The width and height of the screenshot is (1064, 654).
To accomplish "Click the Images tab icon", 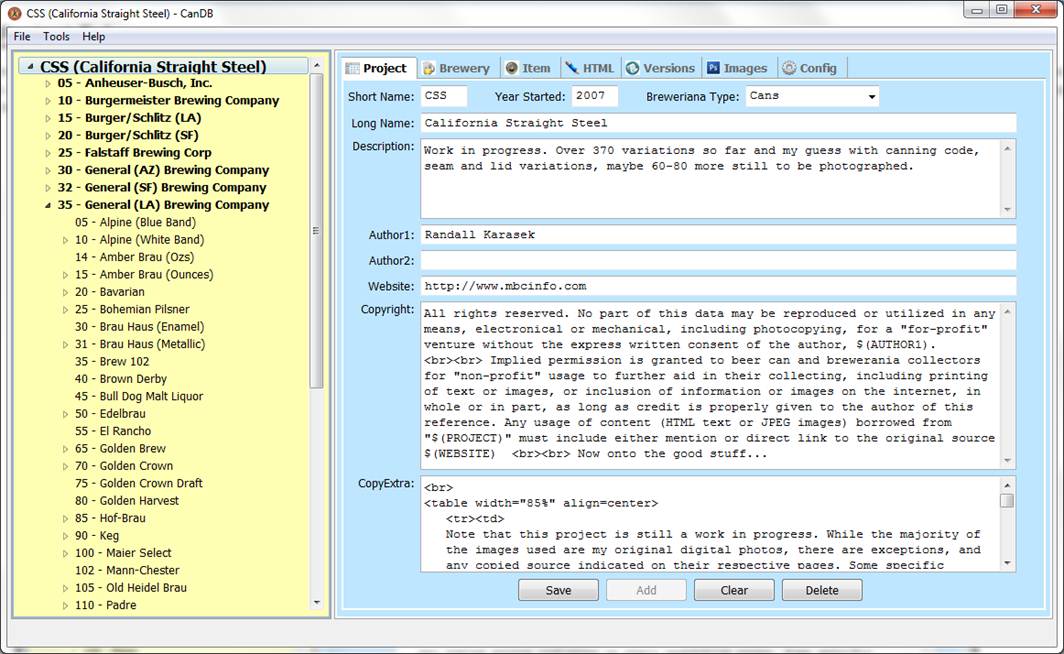I will pyautogui.click(x=713, y=68).
